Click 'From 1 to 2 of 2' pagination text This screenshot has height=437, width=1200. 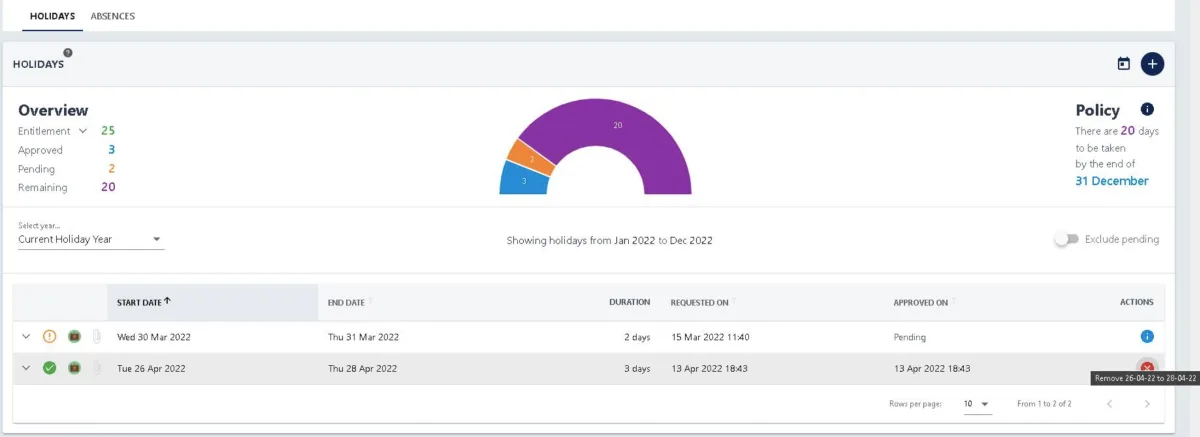[x=1044, y=404]
